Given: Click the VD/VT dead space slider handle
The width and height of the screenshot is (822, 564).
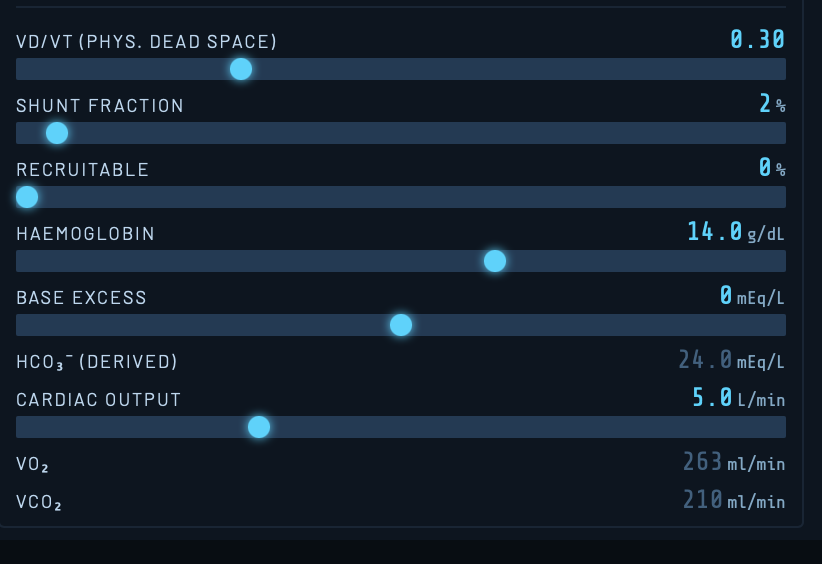Looking at the screenshot, I should point(241,69).
